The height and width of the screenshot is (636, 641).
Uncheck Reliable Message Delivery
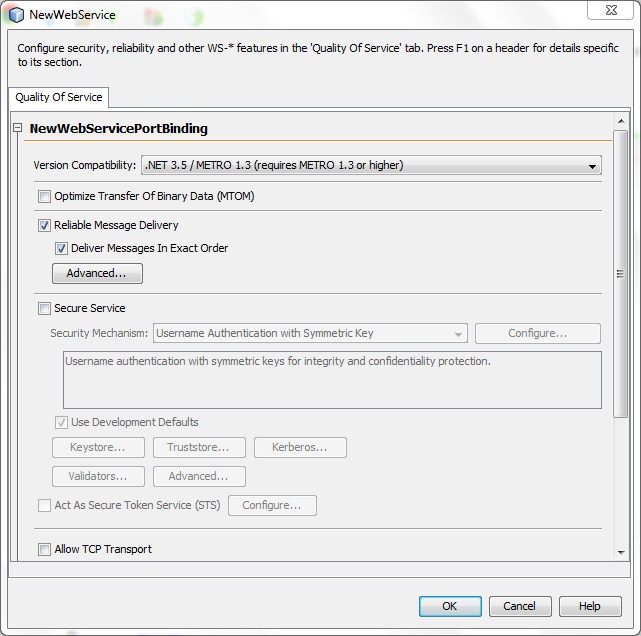(44, 226)
